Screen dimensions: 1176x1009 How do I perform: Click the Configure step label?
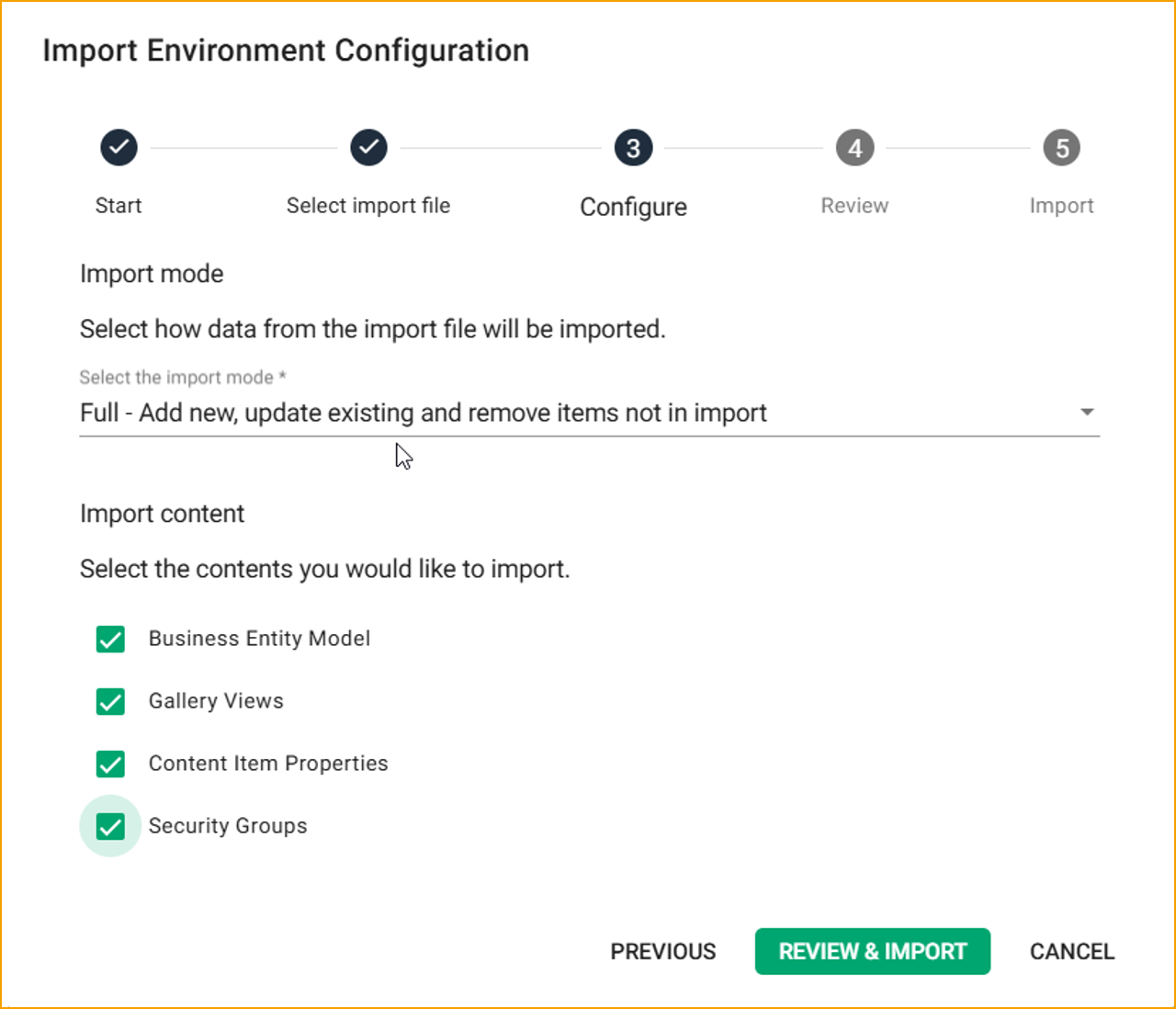click(x=633, y=208)
